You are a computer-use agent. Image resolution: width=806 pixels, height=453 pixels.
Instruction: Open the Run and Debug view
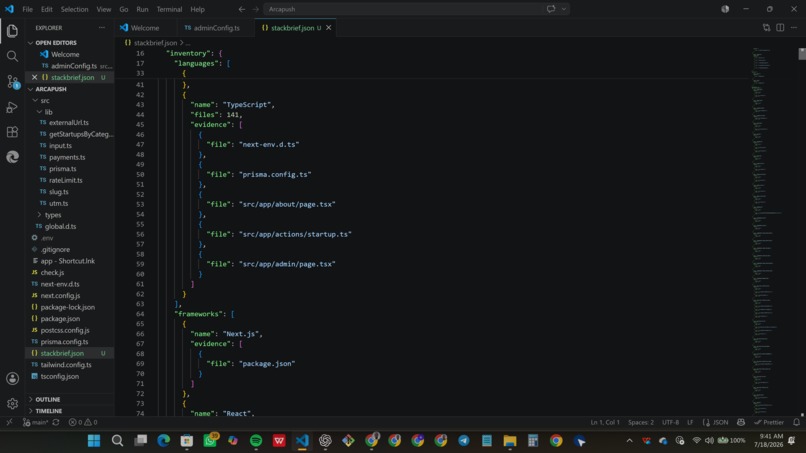point(12,107)
